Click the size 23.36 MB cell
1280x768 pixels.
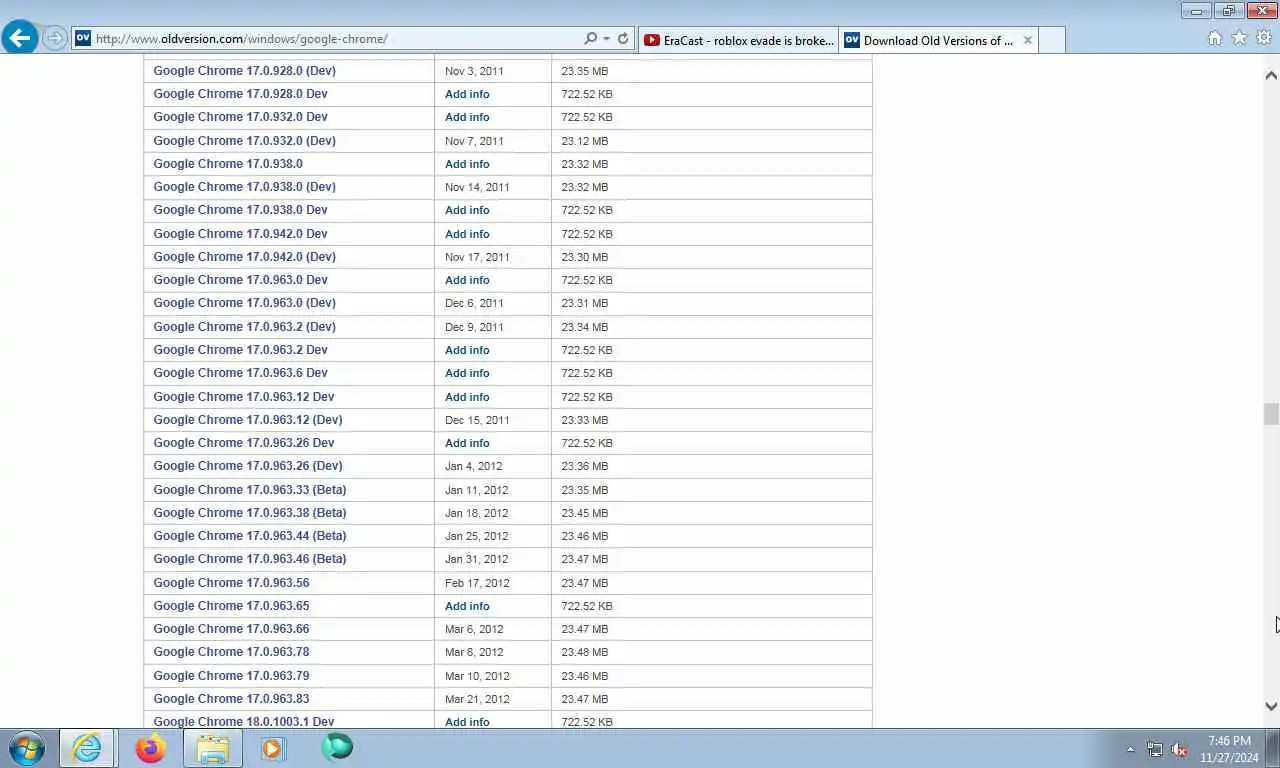[x=585, y=466]
